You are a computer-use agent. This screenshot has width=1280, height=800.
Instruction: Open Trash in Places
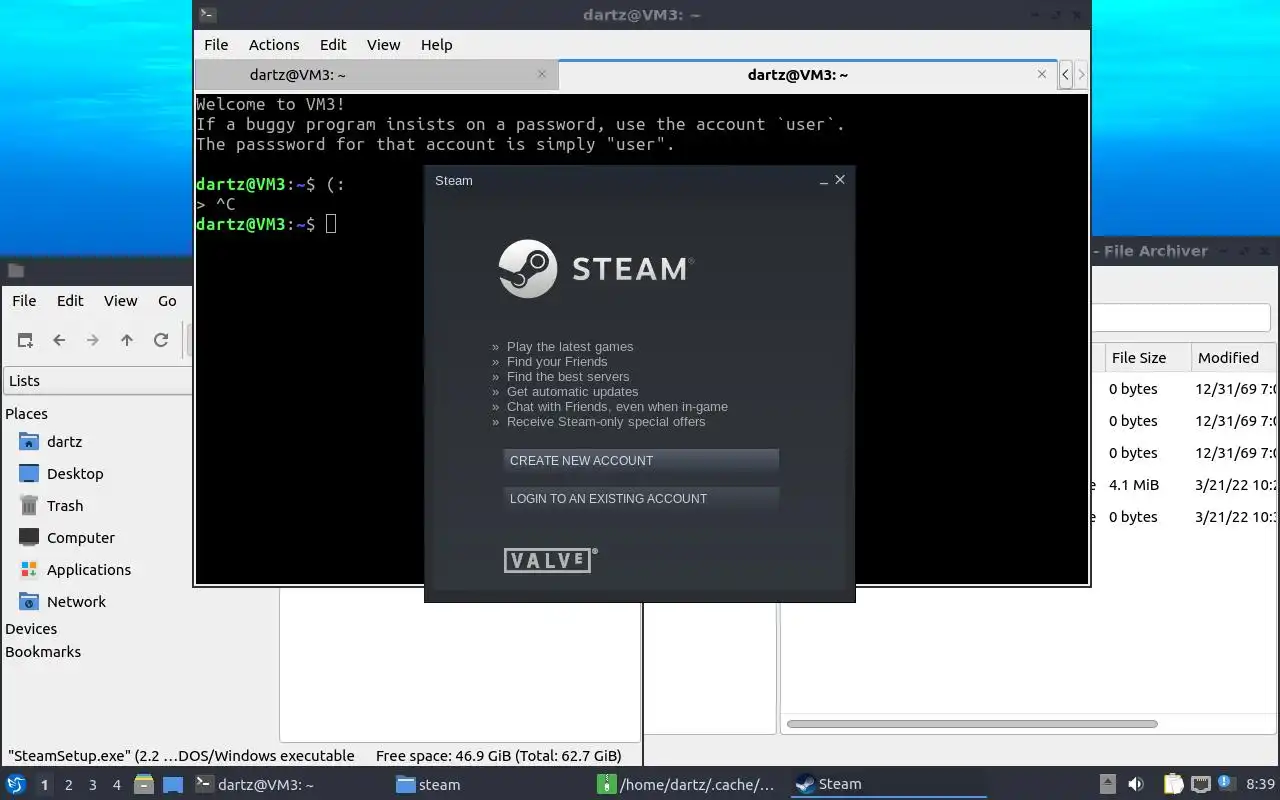pyautogui.click(x=65, y=506)
